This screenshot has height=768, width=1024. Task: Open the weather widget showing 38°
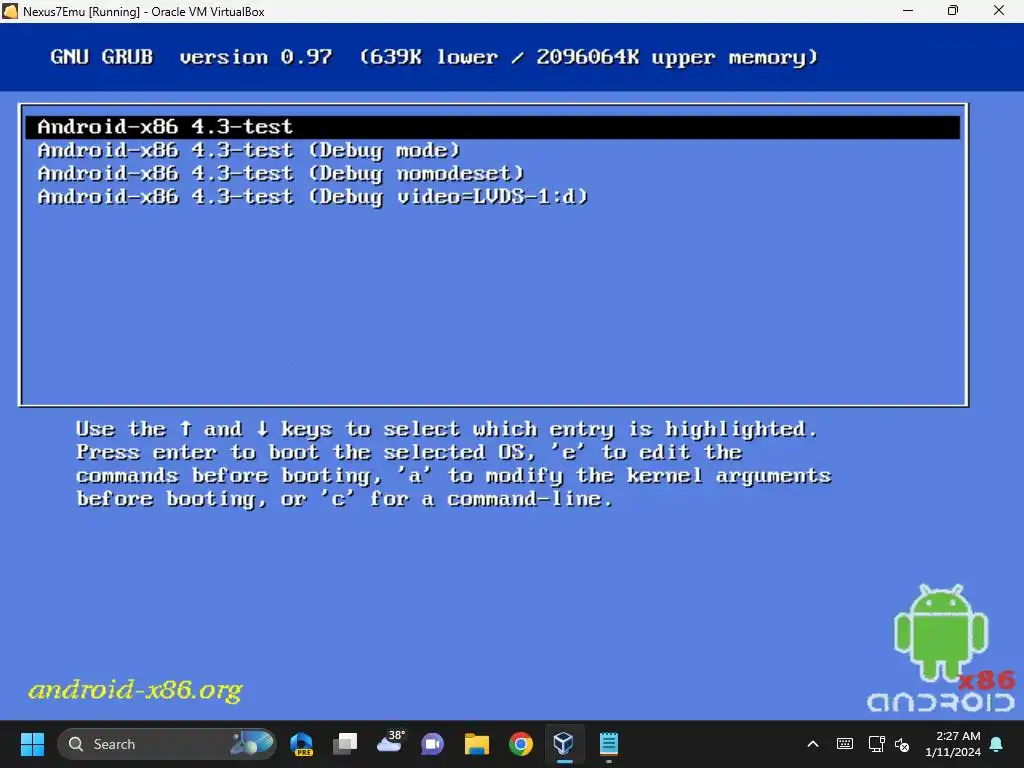tap(391, 743)
